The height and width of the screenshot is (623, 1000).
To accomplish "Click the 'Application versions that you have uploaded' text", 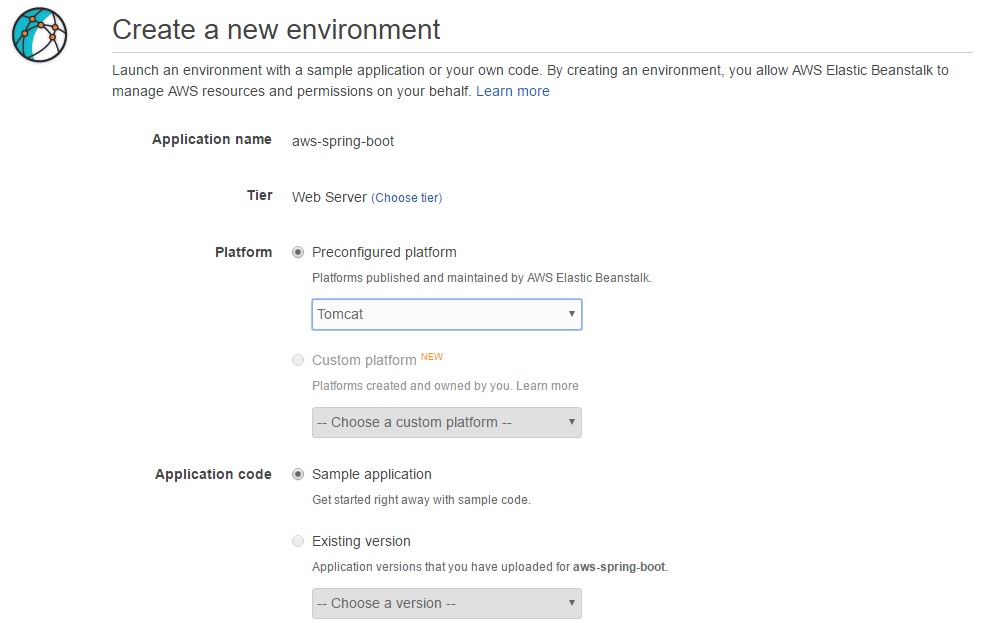I will [x=490, y=567].
